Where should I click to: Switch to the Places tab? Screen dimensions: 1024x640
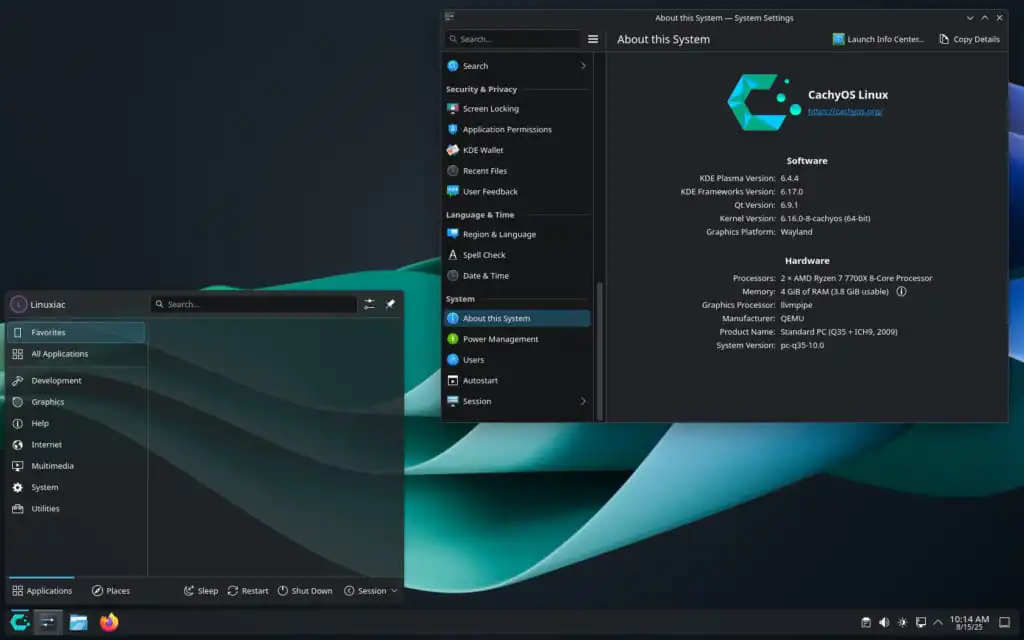[111, 591]
